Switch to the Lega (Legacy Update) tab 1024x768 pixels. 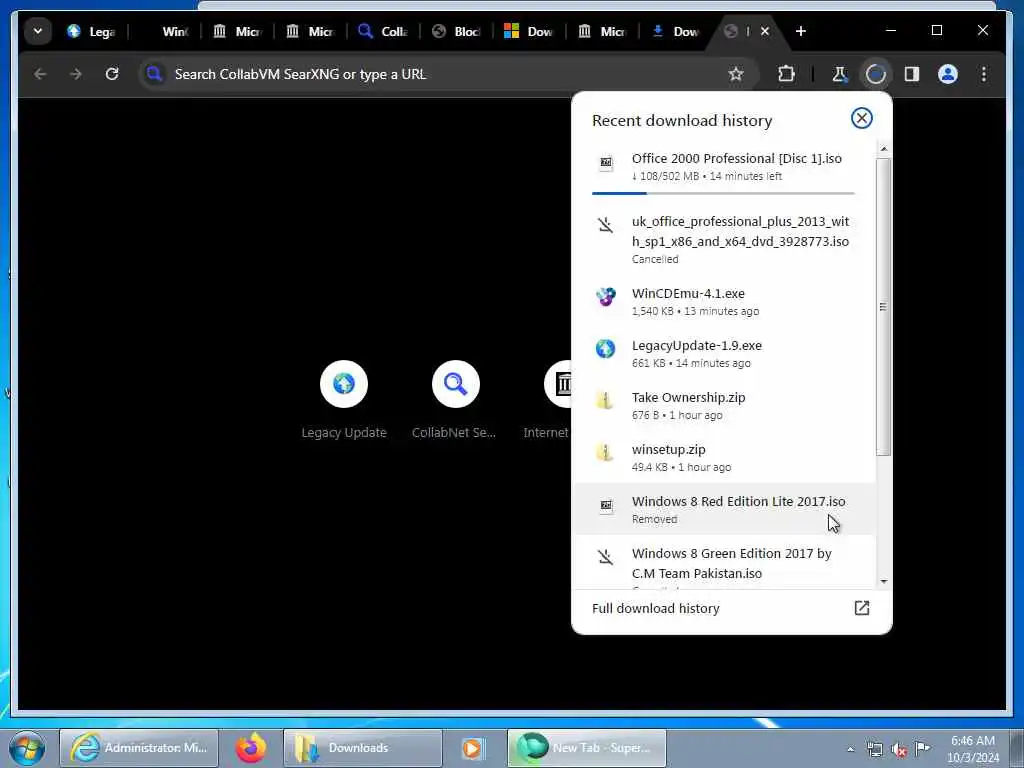92,31
